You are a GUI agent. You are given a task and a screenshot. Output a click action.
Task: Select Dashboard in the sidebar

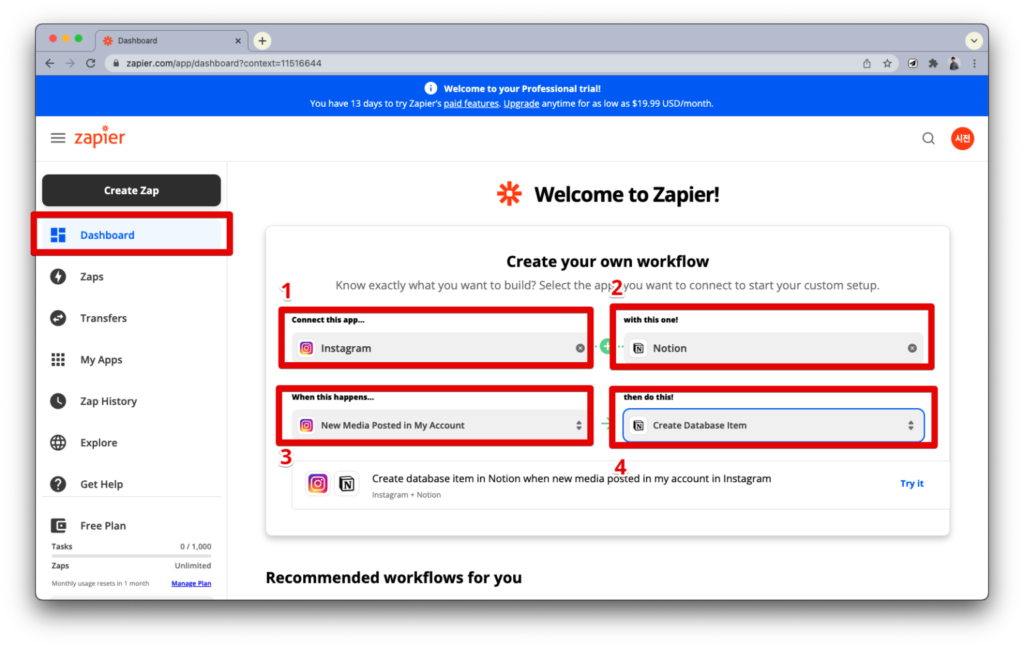131,235
